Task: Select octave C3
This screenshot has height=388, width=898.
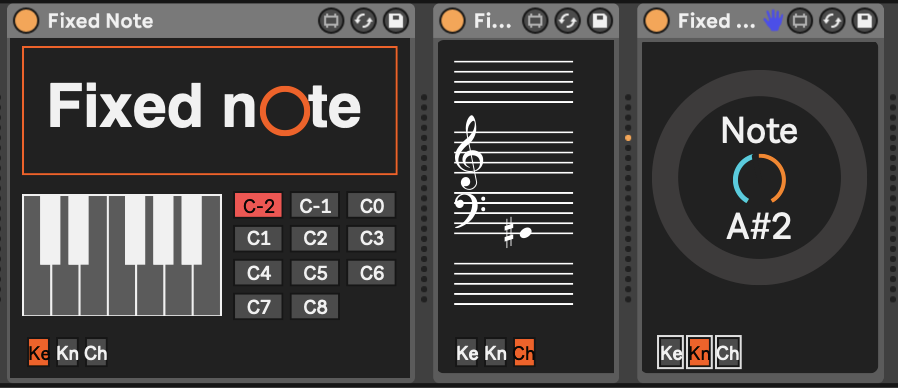Action: point(372,239)
